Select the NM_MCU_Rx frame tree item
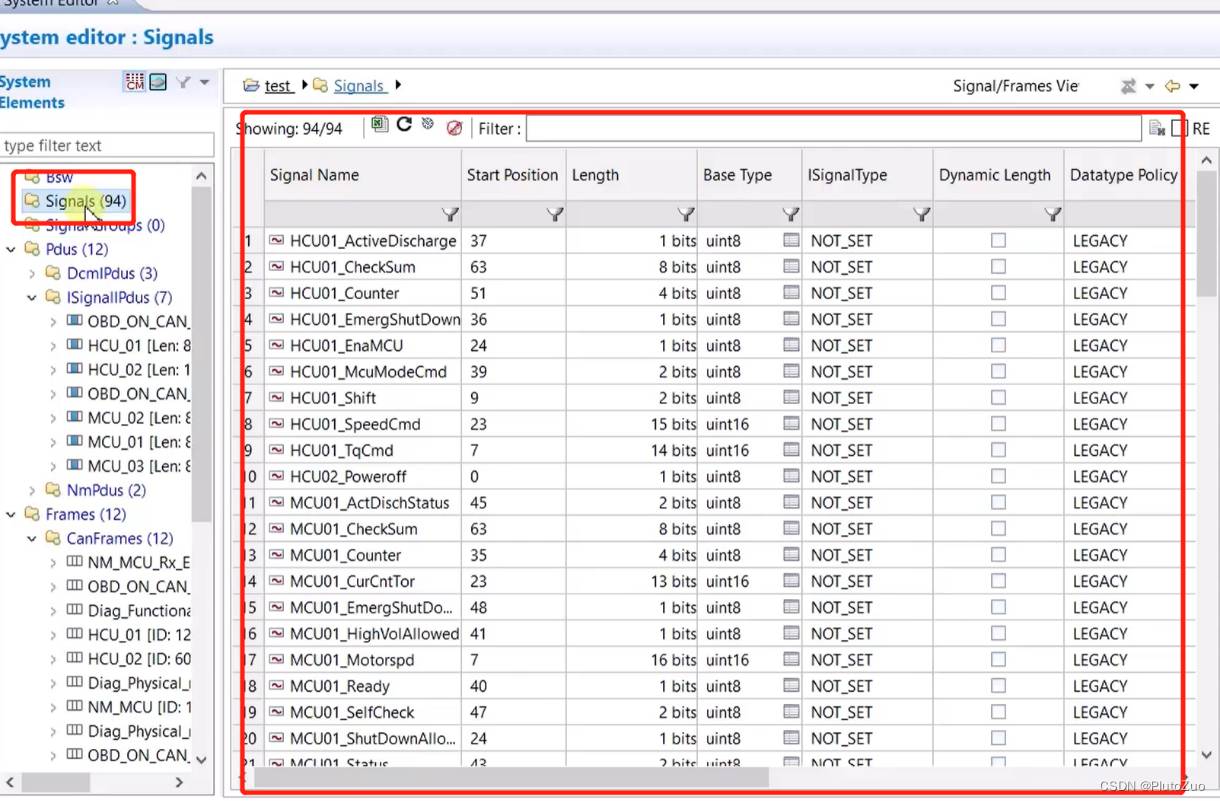The width and height of the screenshot is (1220, 801). [139, 562]
